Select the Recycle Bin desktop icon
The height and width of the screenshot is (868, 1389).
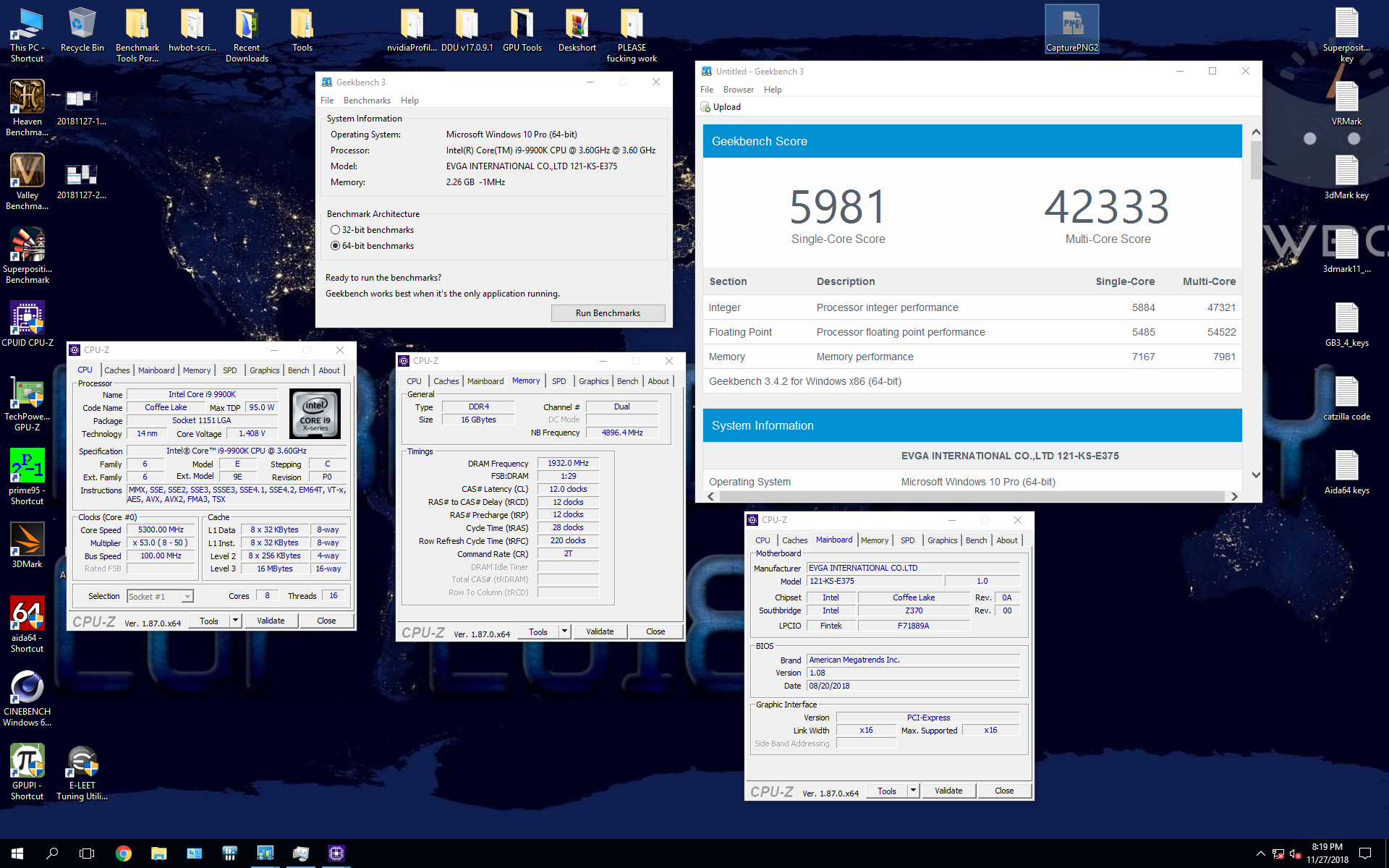[x=82, y=29]
